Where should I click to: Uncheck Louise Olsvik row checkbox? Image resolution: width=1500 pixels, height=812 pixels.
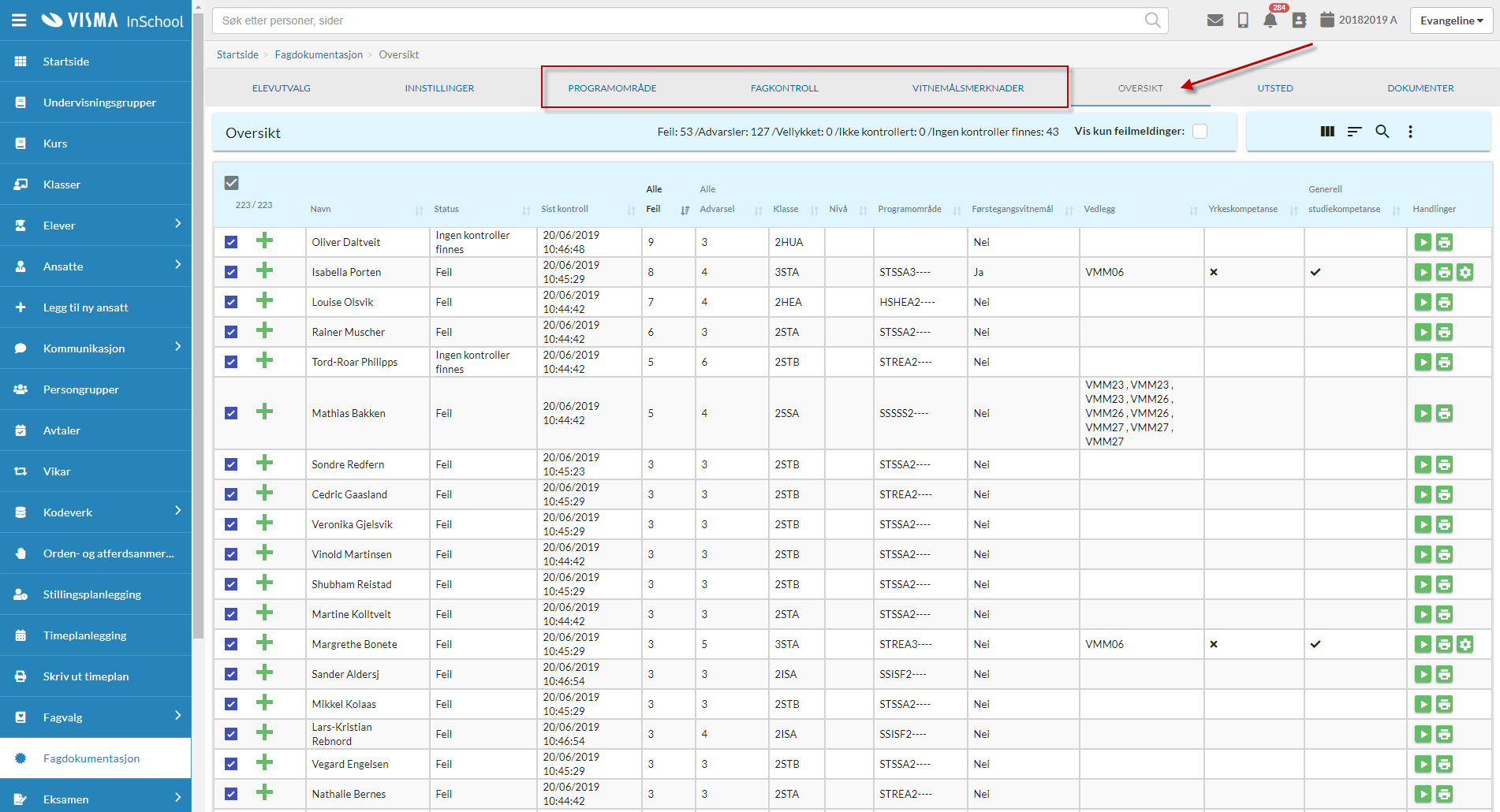[231, 302]
